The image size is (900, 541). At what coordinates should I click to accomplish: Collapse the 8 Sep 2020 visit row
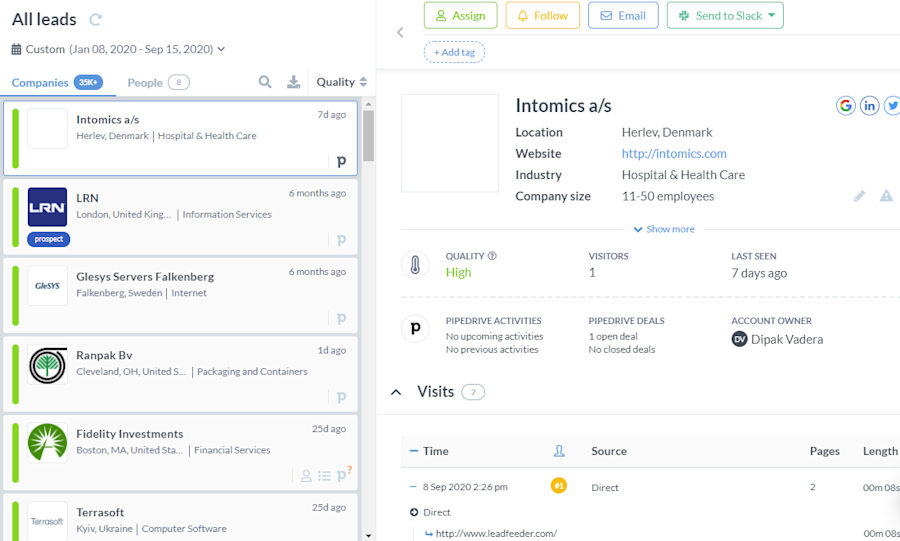[x=413, y=486]
